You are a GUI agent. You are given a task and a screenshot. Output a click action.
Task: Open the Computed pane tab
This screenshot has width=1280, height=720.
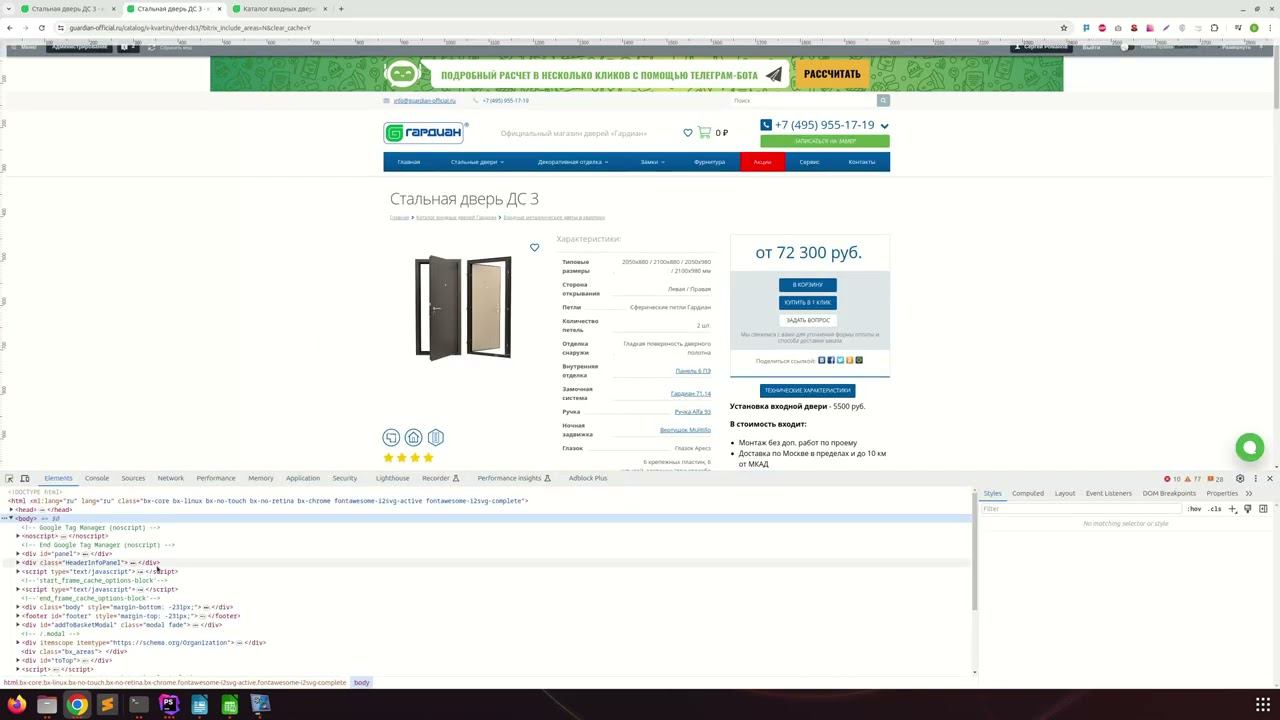[1028, 493]
